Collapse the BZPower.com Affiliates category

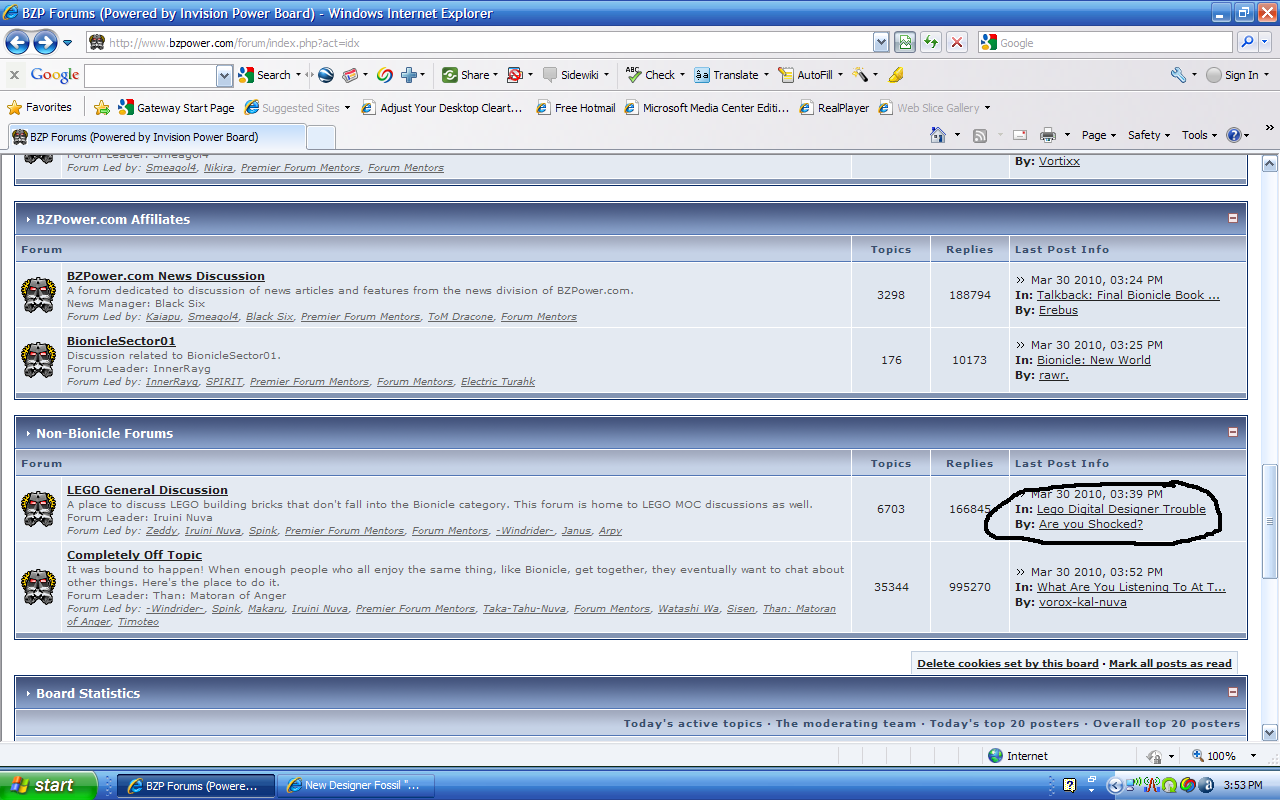pos(1233,218)
